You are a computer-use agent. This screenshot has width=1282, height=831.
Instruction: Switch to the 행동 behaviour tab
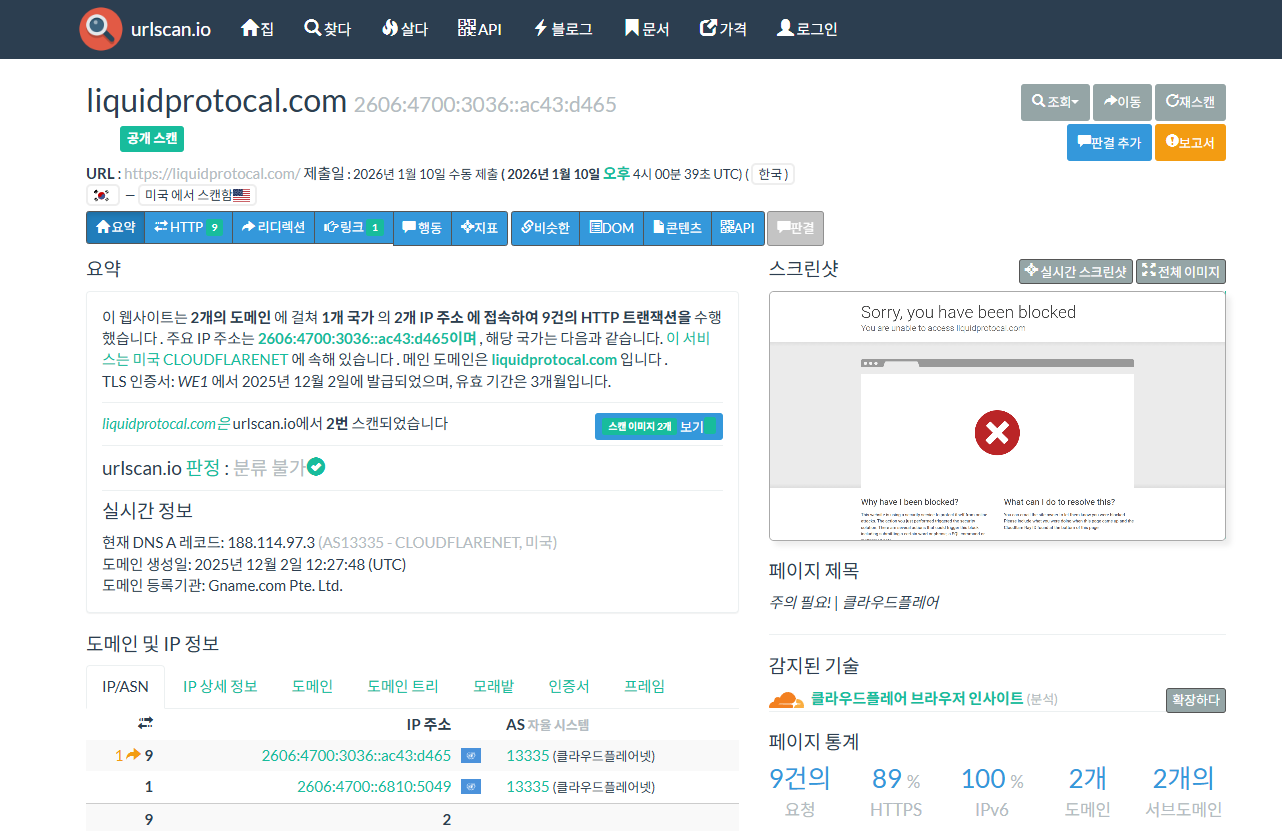(x=422, y=228)
